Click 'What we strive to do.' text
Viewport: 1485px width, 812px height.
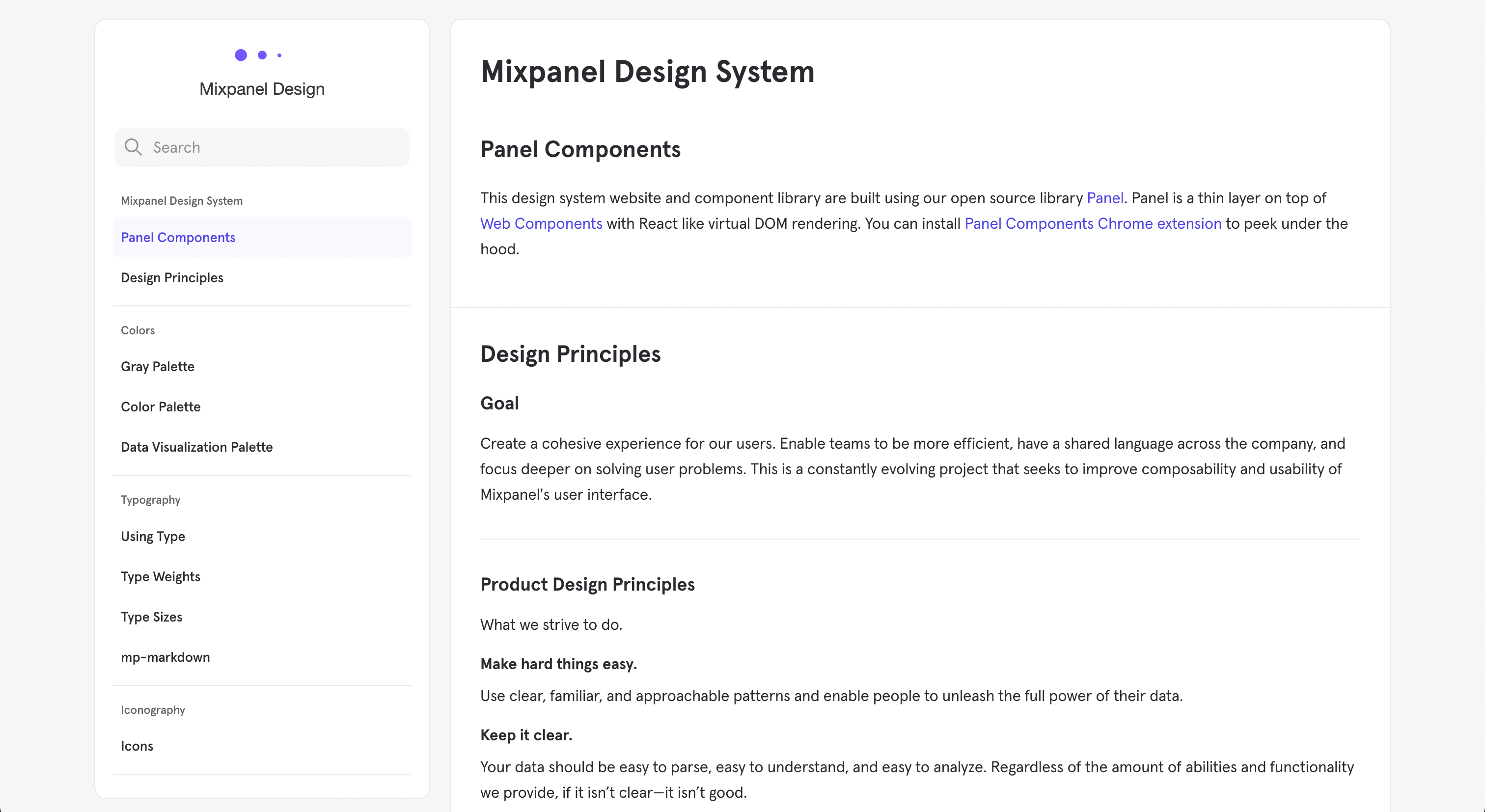551,624
